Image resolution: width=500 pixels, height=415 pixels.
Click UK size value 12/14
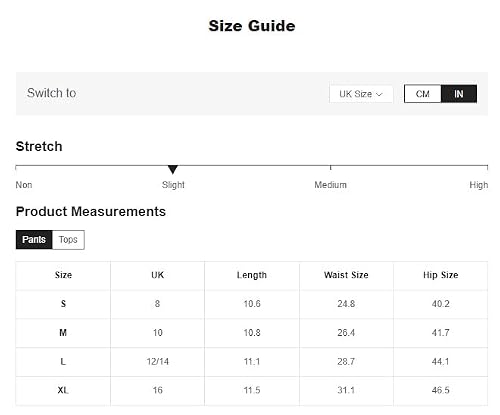coord(158,362)
